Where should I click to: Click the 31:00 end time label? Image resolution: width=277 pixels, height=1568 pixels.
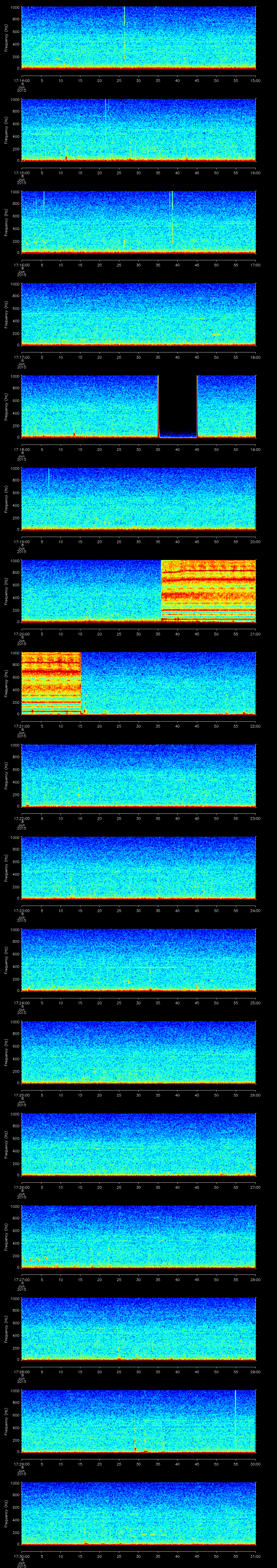click(256, 1556)
